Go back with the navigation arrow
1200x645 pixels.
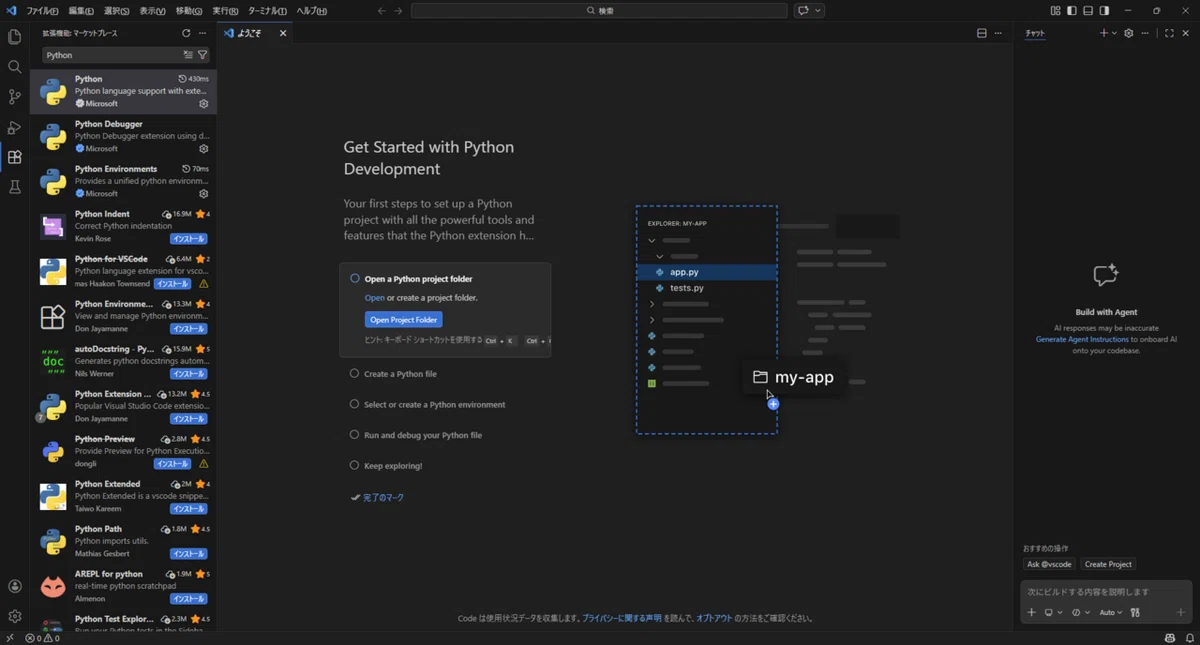click(382, 11)
